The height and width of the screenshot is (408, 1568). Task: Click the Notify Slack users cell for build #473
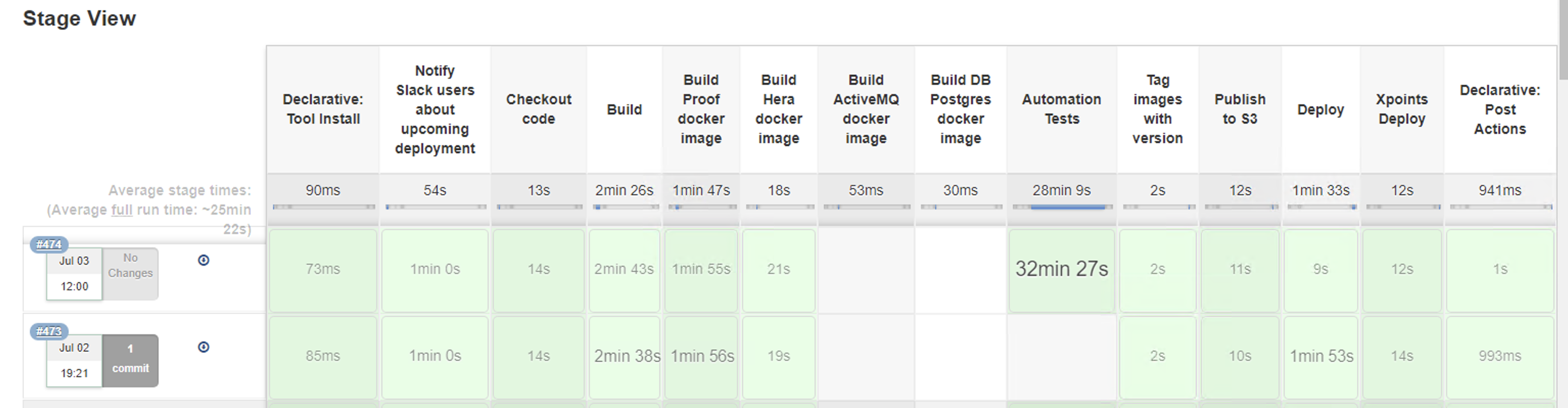point(434,356)
